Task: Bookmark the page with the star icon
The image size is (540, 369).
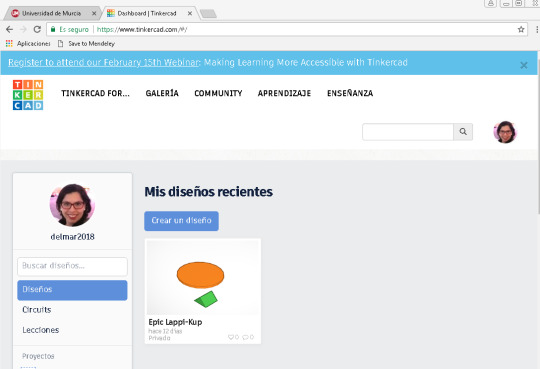Action: (x=521, y=30)
